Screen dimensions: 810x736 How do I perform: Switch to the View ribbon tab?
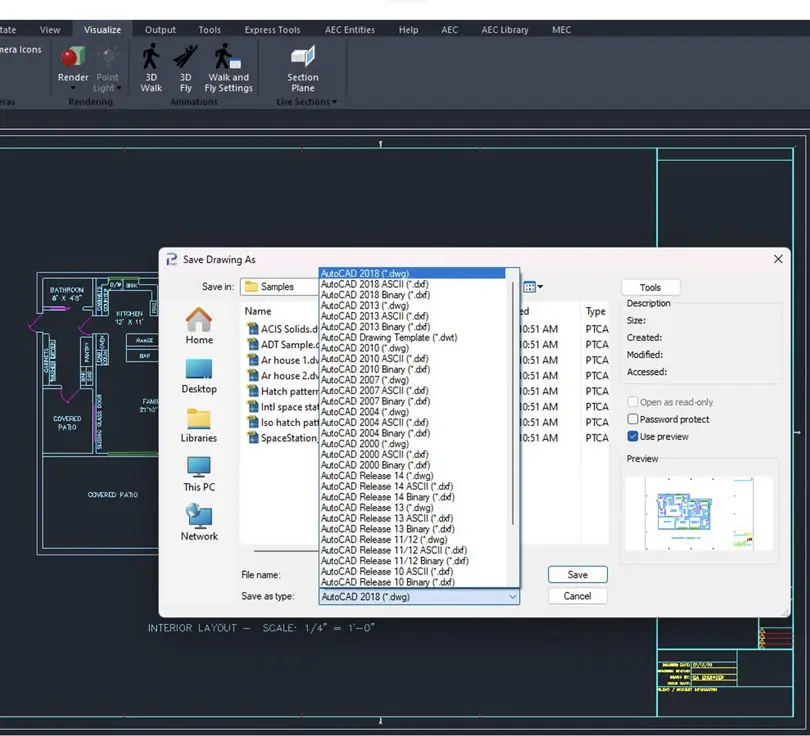[50, 30]
